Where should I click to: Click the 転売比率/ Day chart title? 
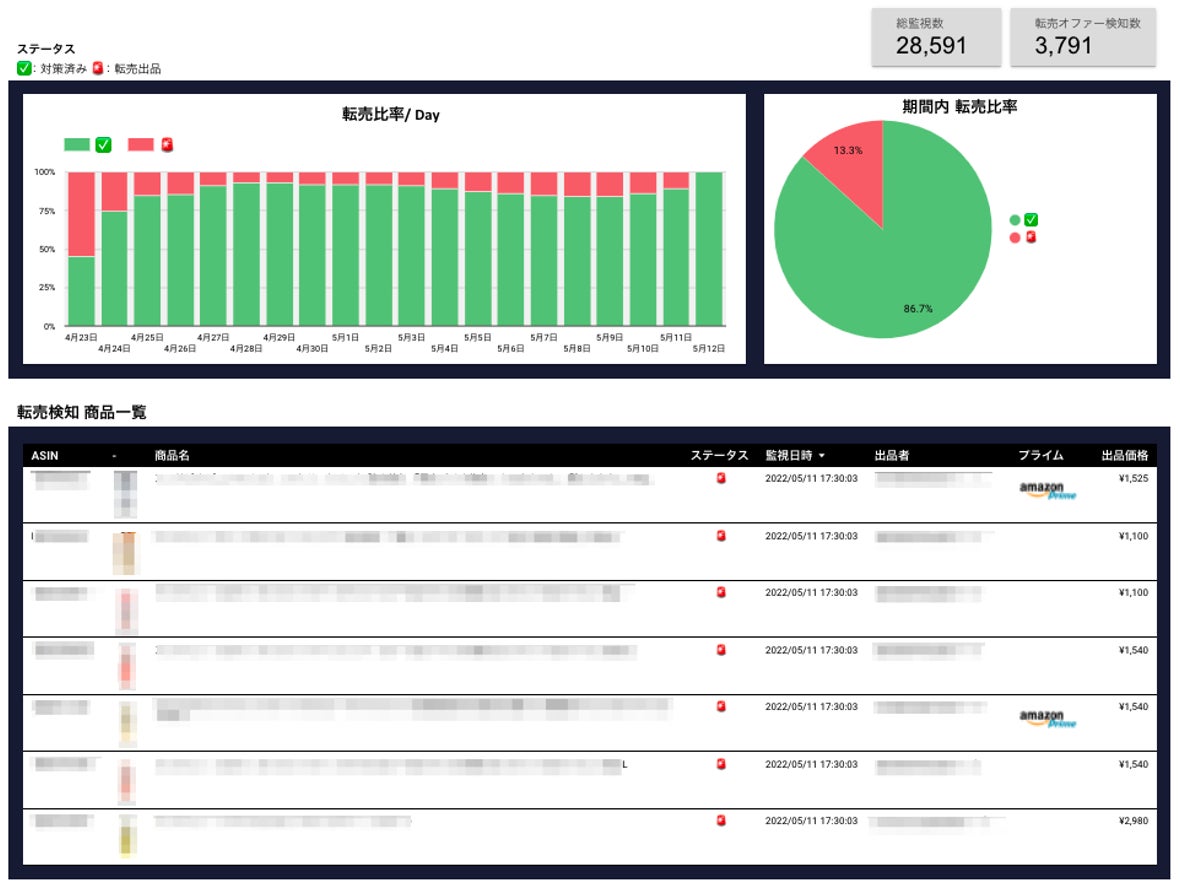click(x=391, y=114)
